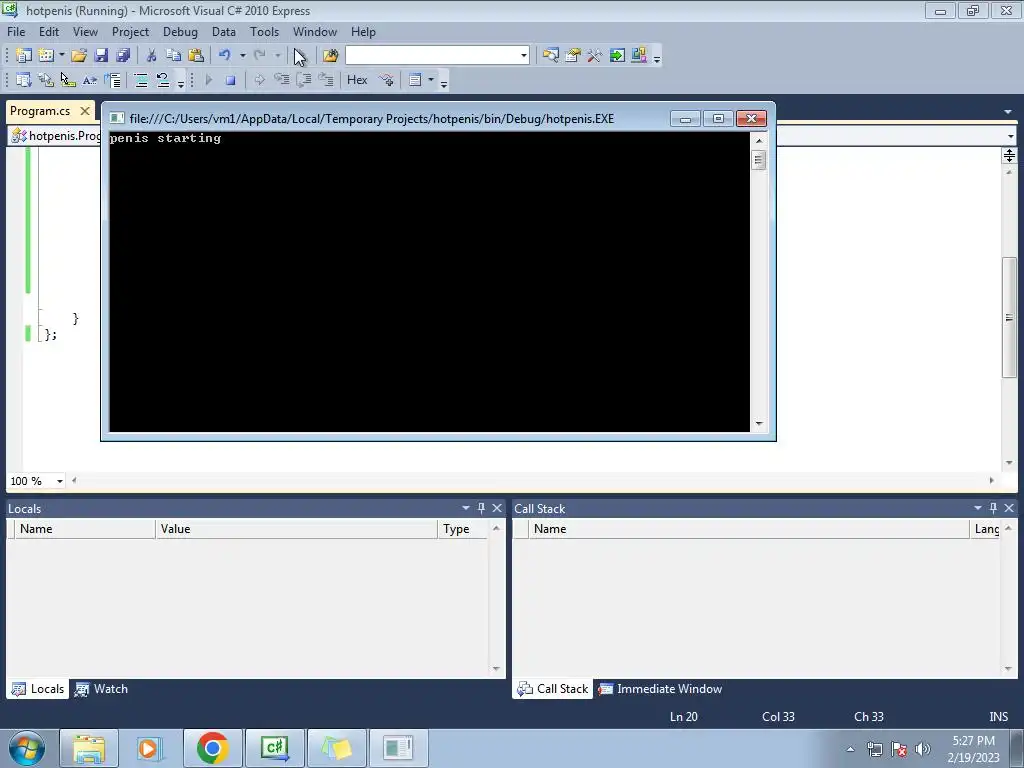This screenshot has width=1024, height=768.
Task: Save the file with the floppy disk icon
Action: (101, 56)
